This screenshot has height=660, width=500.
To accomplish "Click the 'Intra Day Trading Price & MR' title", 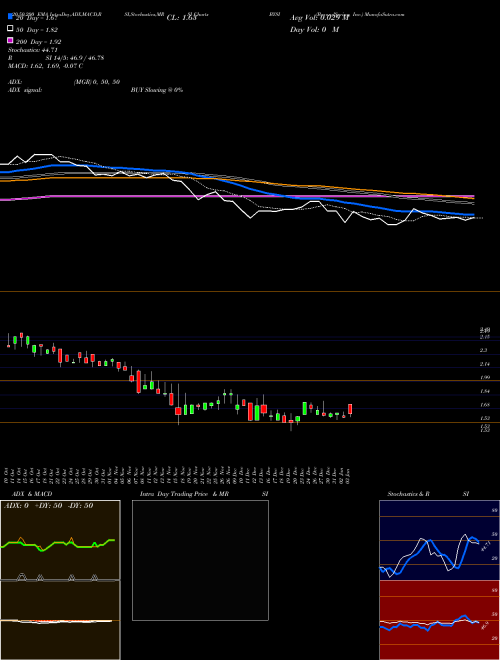I will tap(184, 494).
